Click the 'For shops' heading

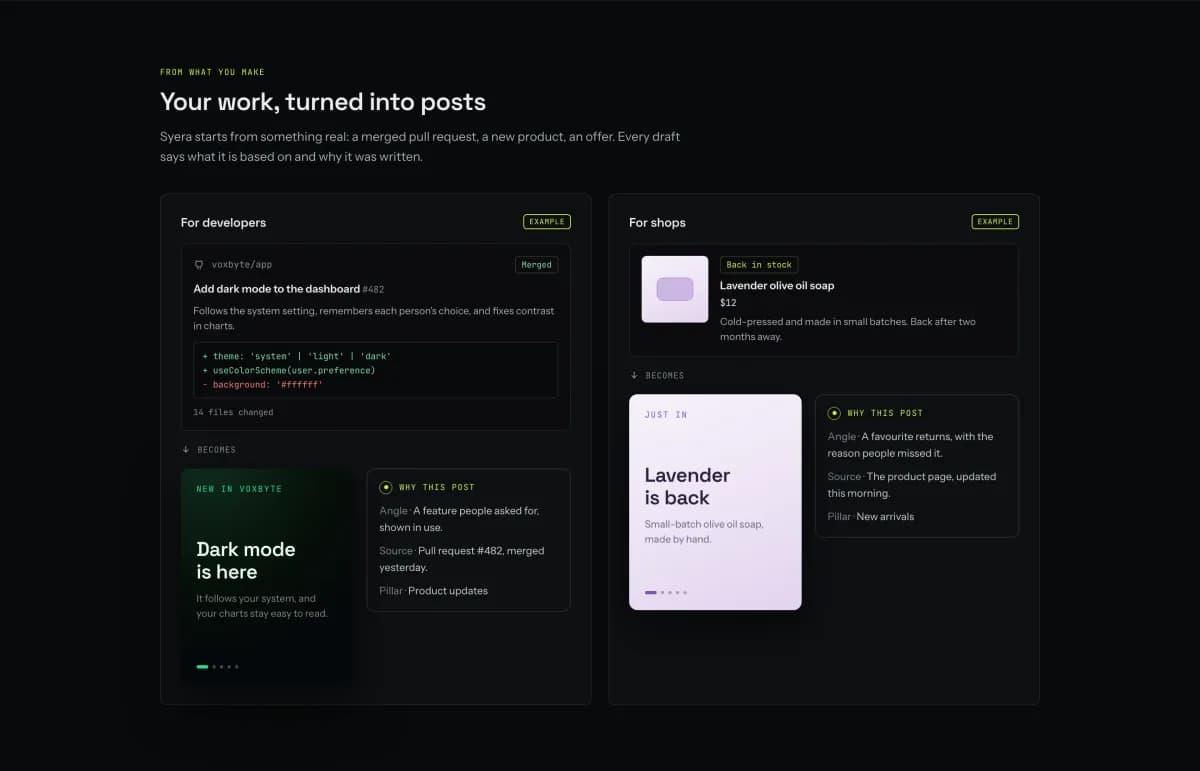pyautogui.click(x=657, y=222)
